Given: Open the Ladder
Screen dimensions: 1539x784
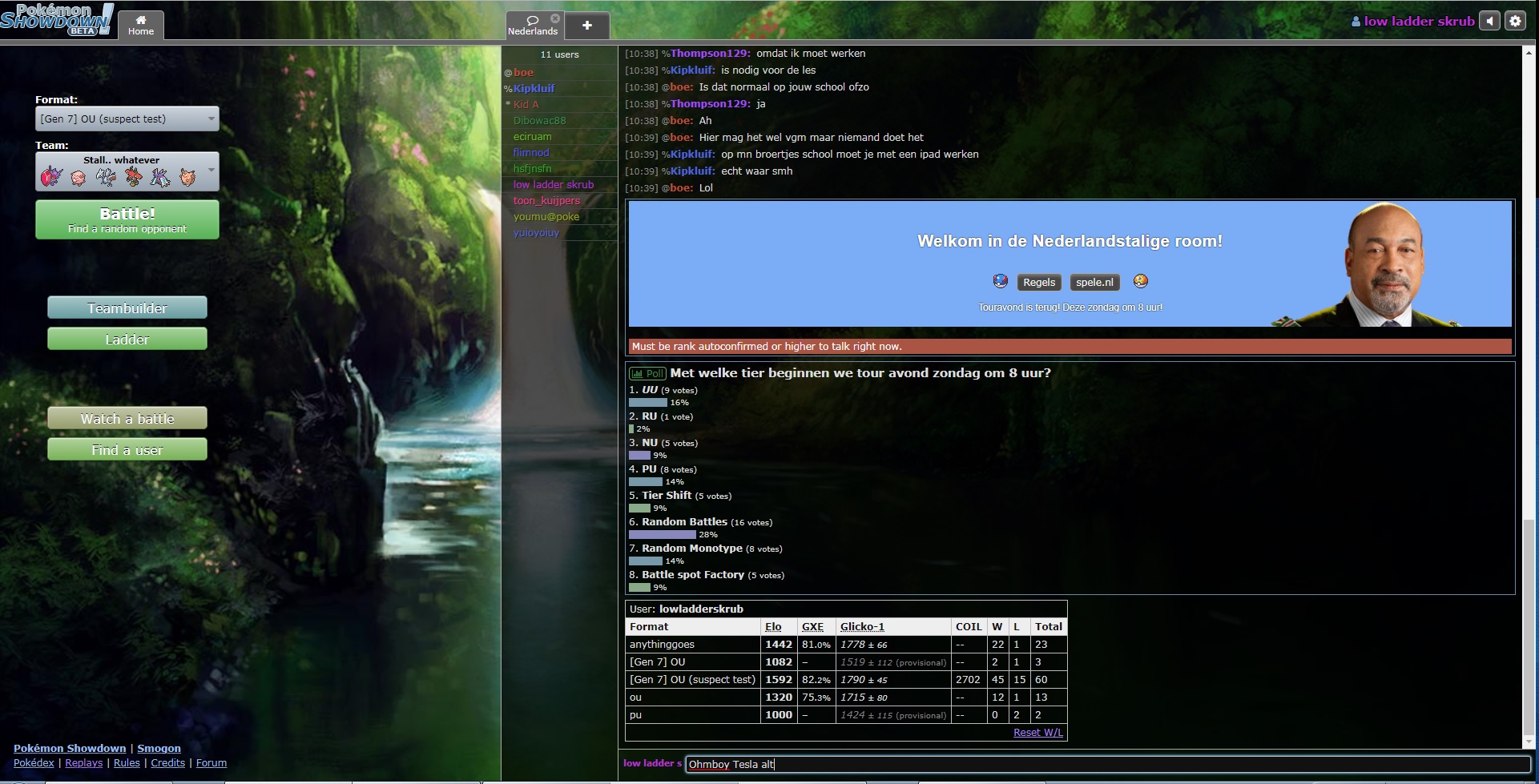Looking at the screenshot, I should coord(127,339).
